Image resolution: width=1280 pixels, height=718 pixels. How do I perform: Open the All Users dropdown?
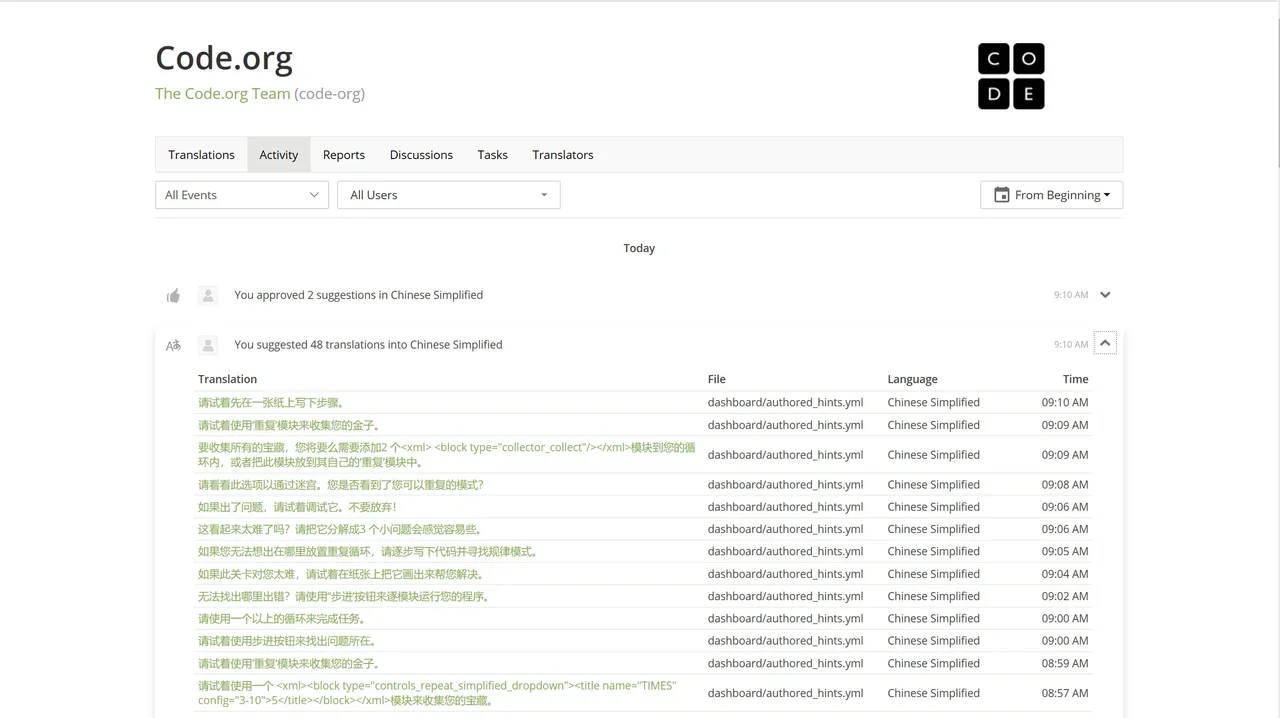(448, 195)
